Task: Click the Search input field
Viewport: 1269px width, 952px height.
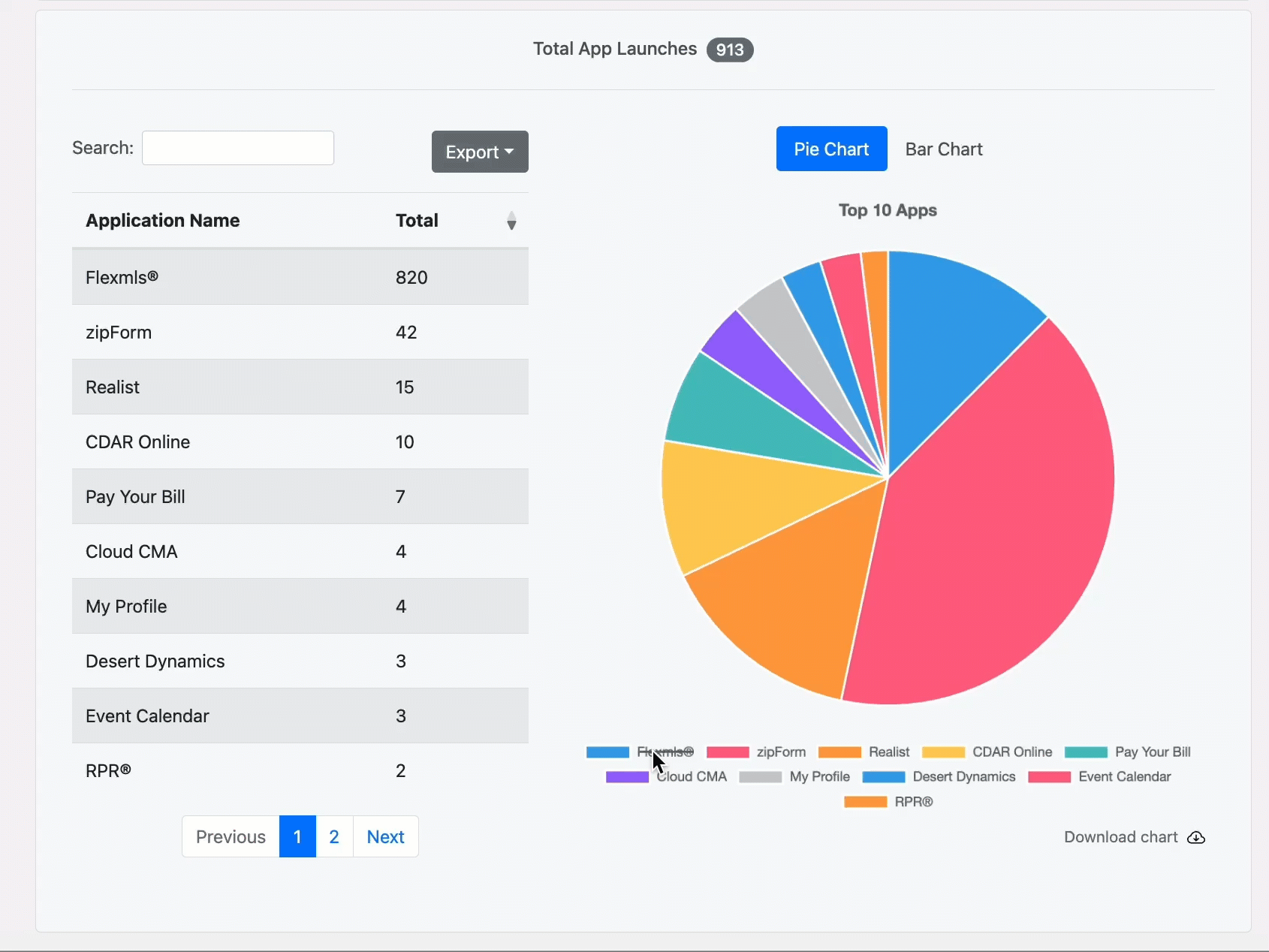Action: (238, 148)
